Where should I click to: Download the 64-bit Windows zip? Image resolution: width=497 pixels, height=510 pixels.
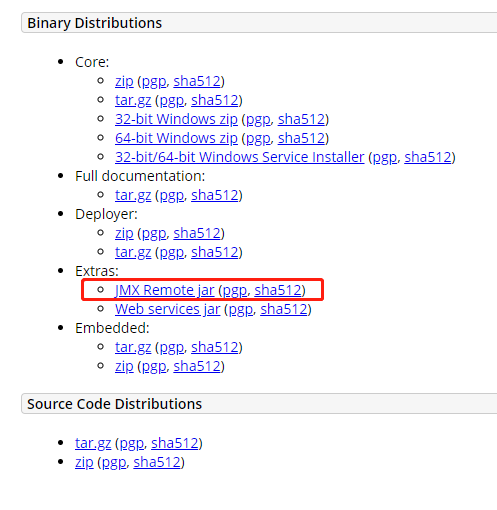[176, 138]
